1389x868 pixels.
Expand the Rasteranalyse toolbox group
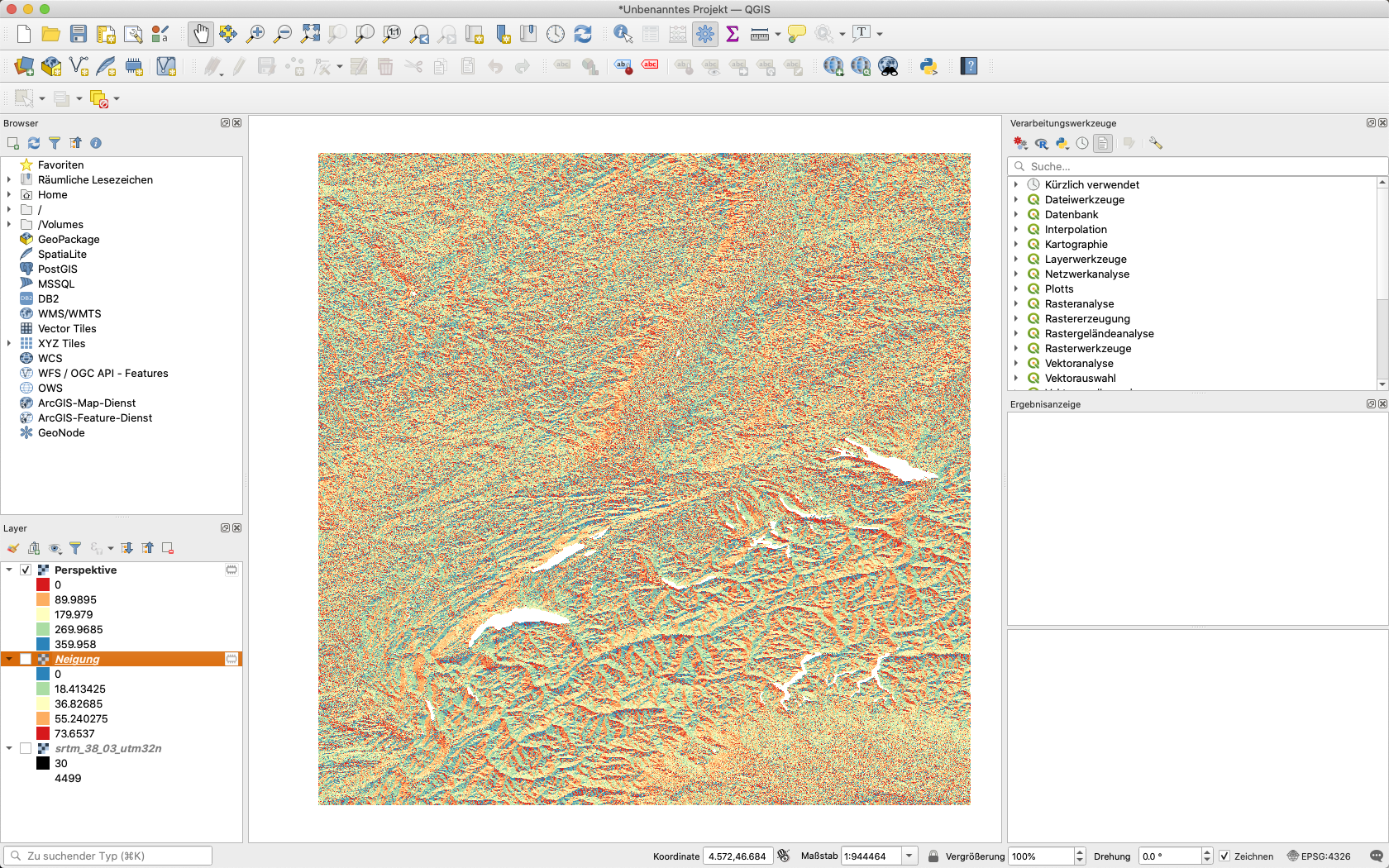point(1016,303)
